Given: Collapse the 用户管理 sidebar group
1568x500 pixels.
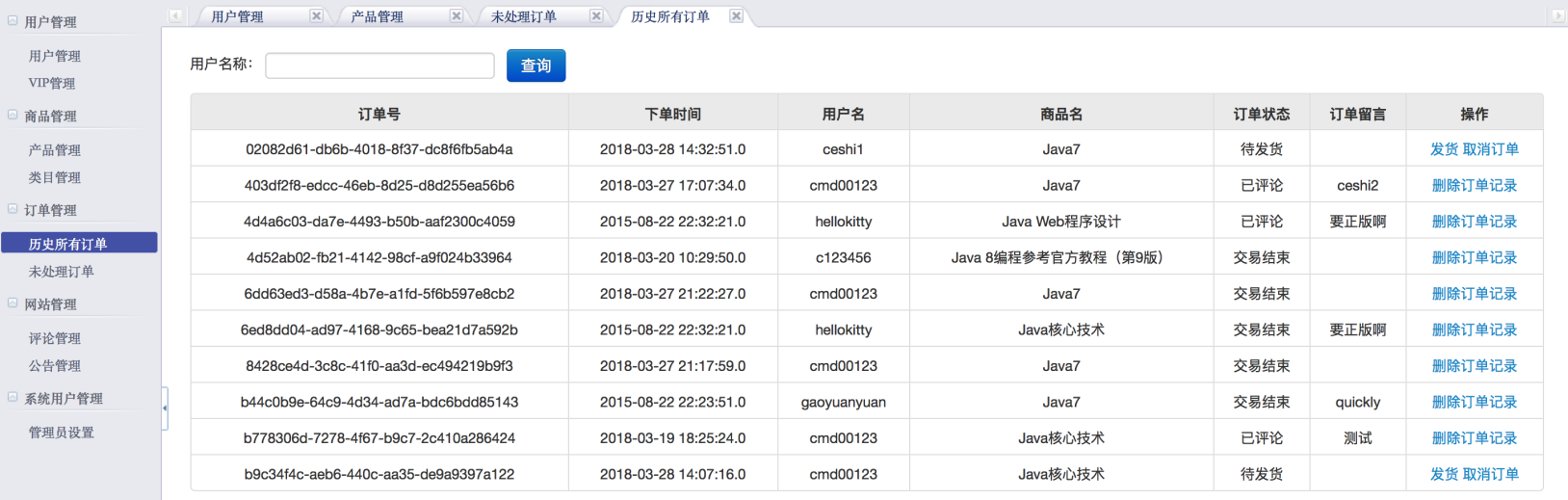Looking at the screenshot, I should tap(13, 20).
